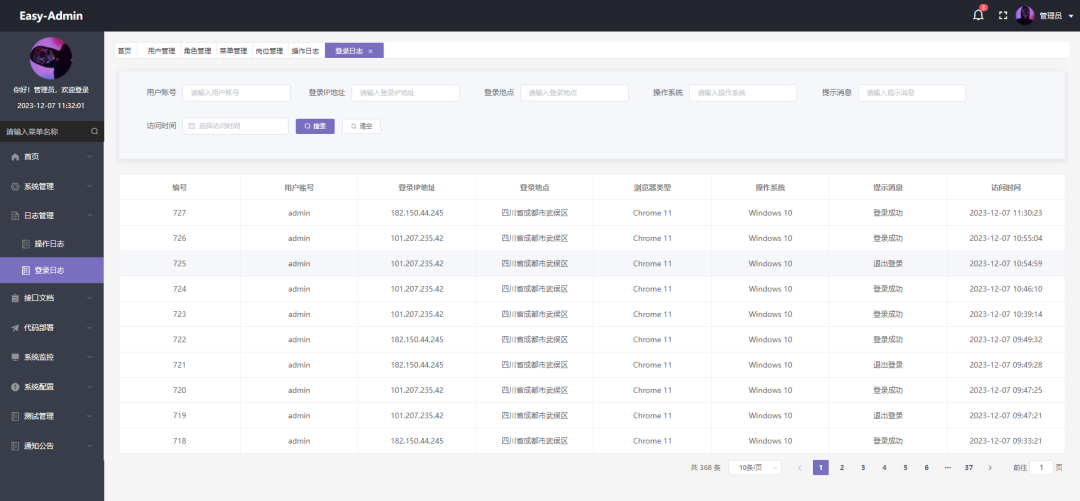Switch to the 操作日志 tab
Image resolution: width=1080 pixels, height=501 pixels.
point(305,51)
